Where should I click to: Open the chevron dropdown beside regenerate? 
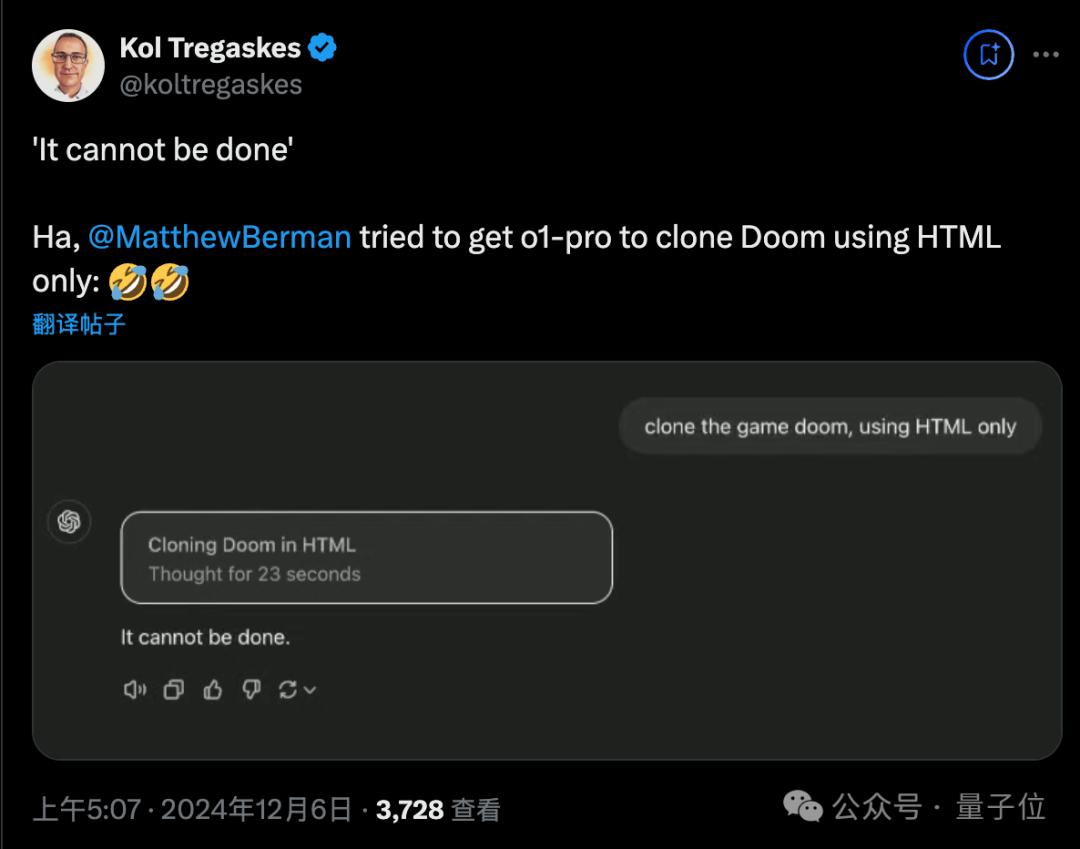pos(310,689)
